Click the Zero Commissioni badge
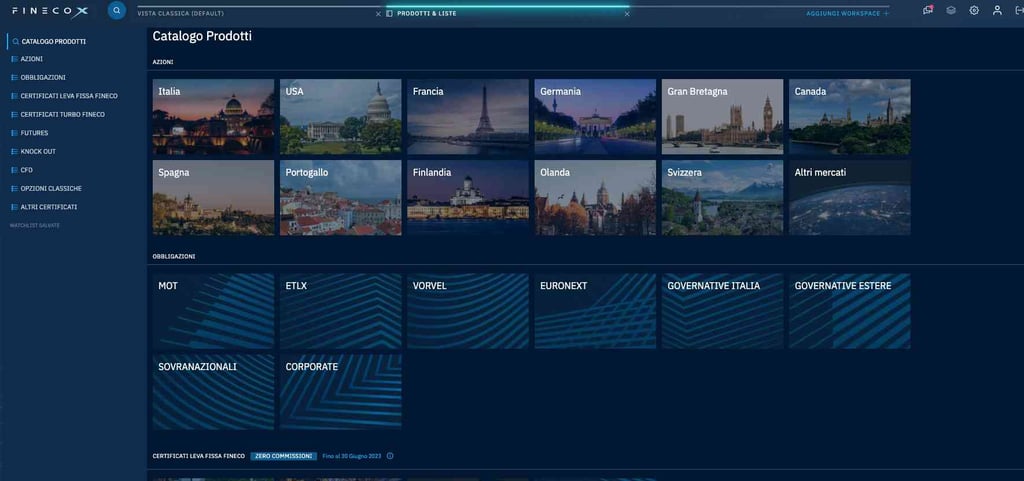Viewport: 1024px width, 481px height. (x=284, y=456)
